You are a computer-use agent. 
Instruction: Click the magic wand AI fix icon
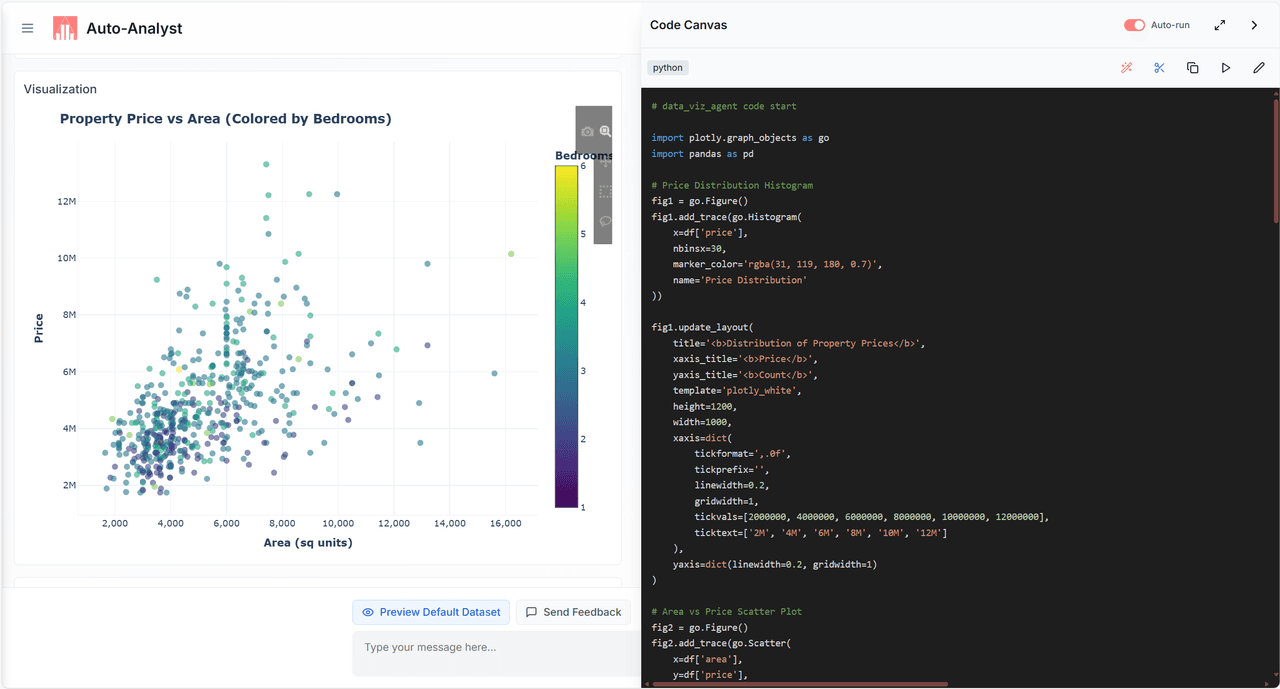pos(1126,68)
